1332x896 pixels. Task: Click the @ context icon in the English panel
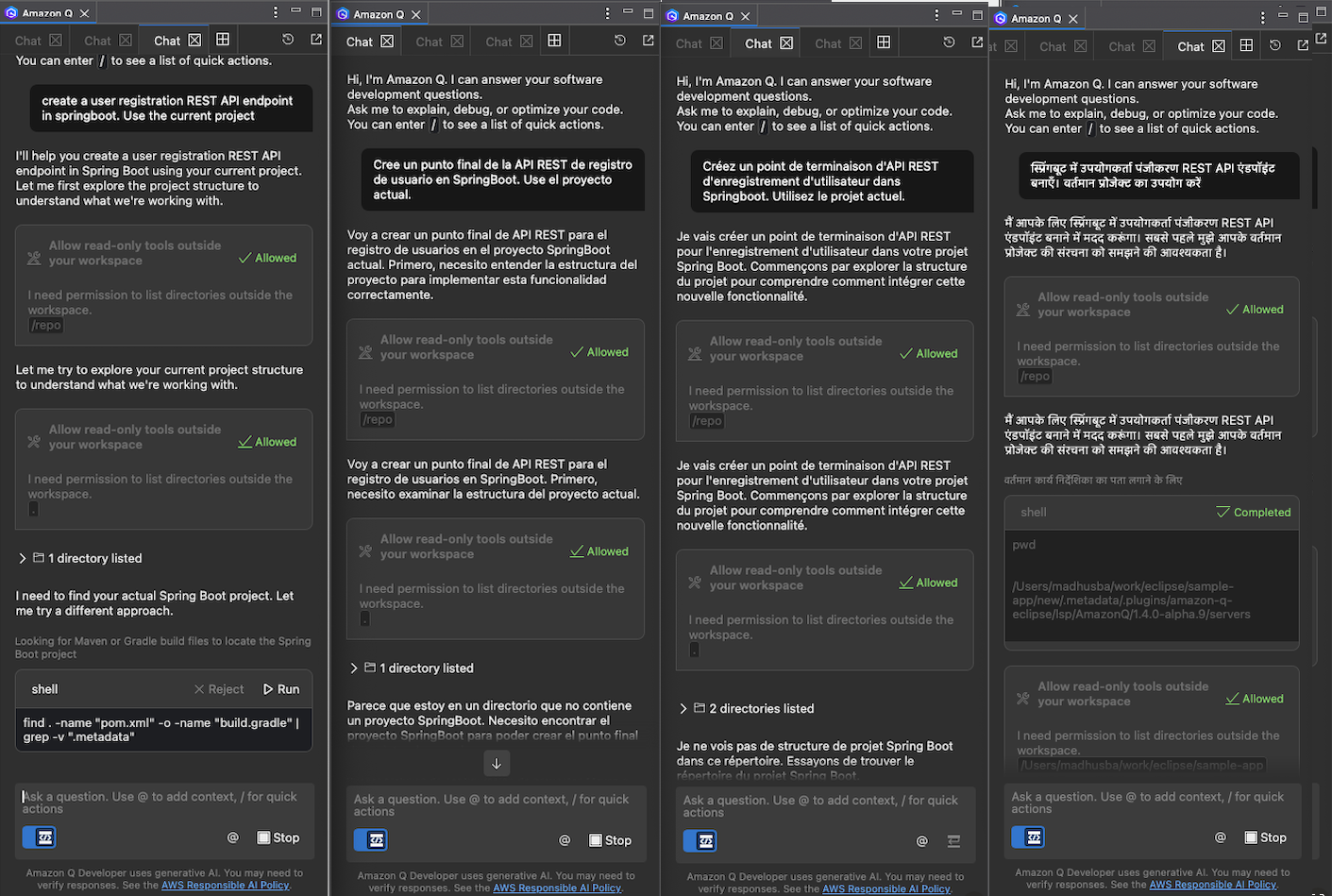coord(232,837)
